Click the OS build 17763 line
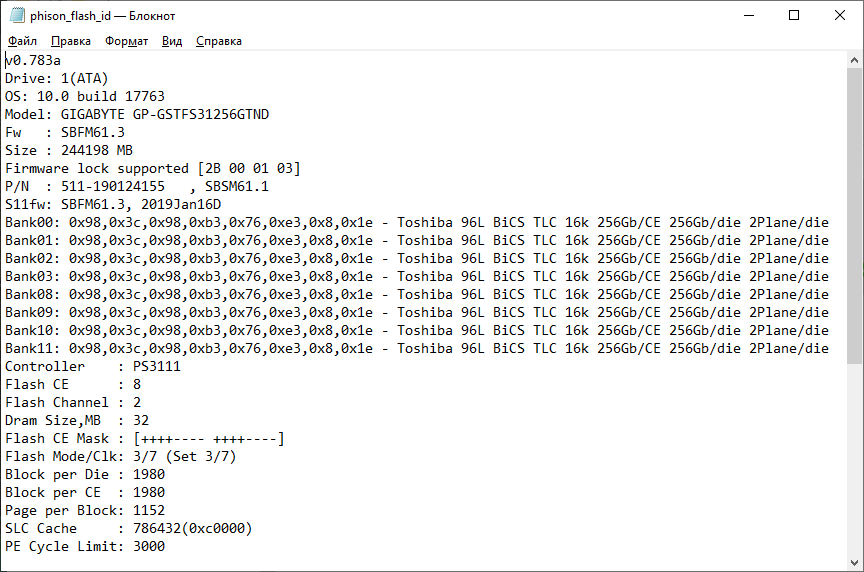Viewport: 864px width, 572px height. [85, 96]
